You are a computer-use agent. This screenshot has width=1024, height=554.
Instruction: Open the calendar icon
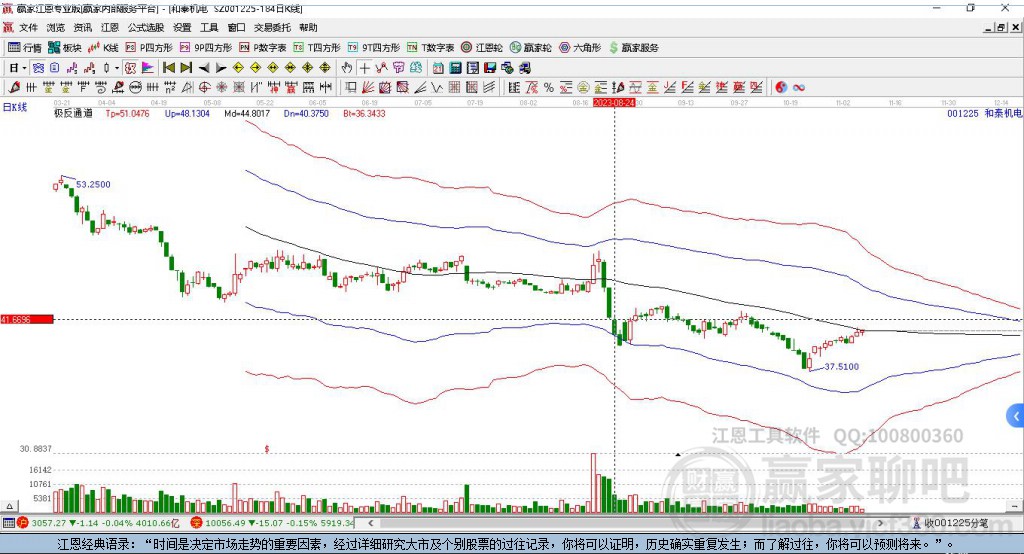click(x=438, y=68)
